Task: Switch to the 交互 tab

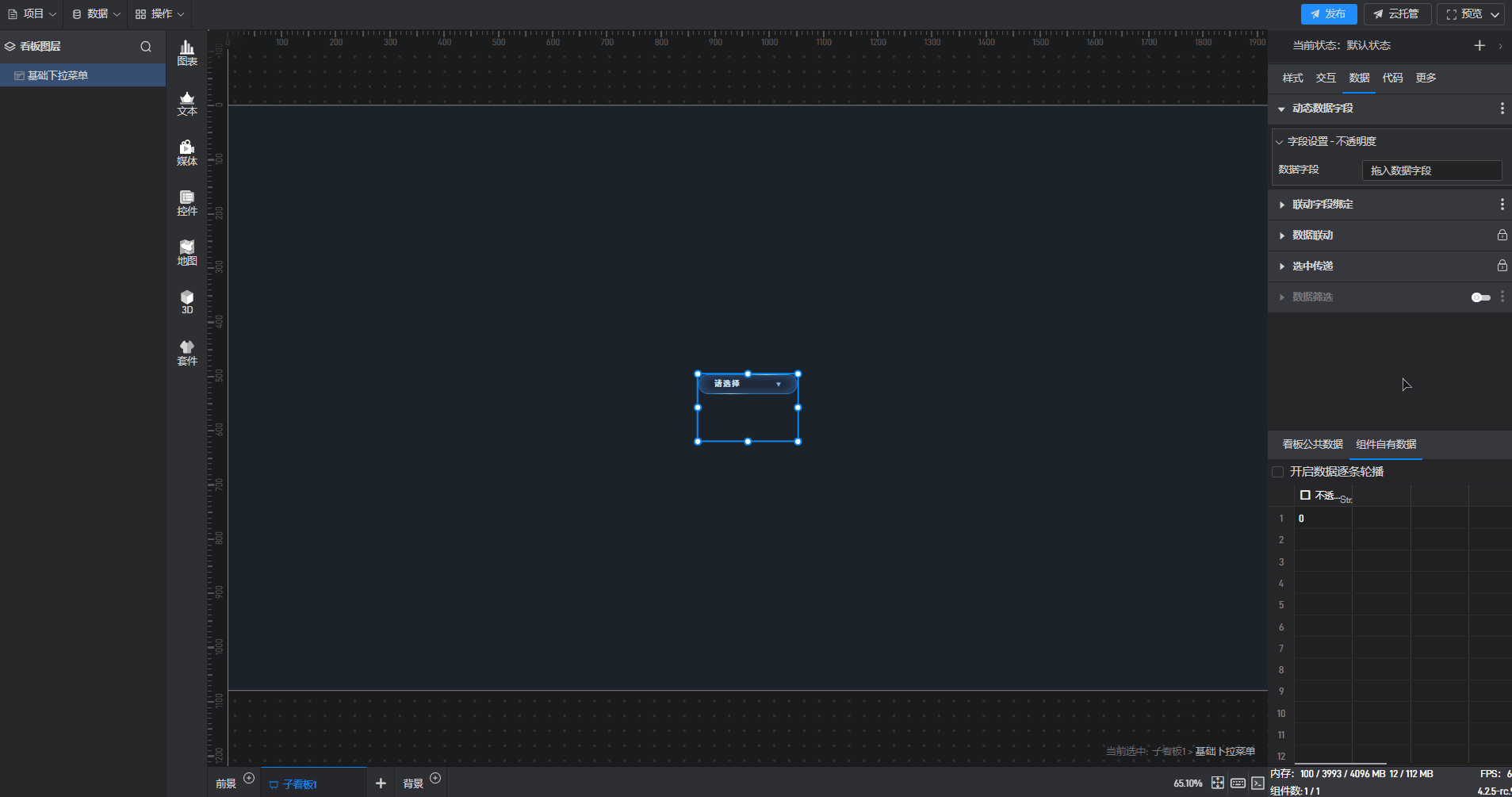Action: (1326, 78)
